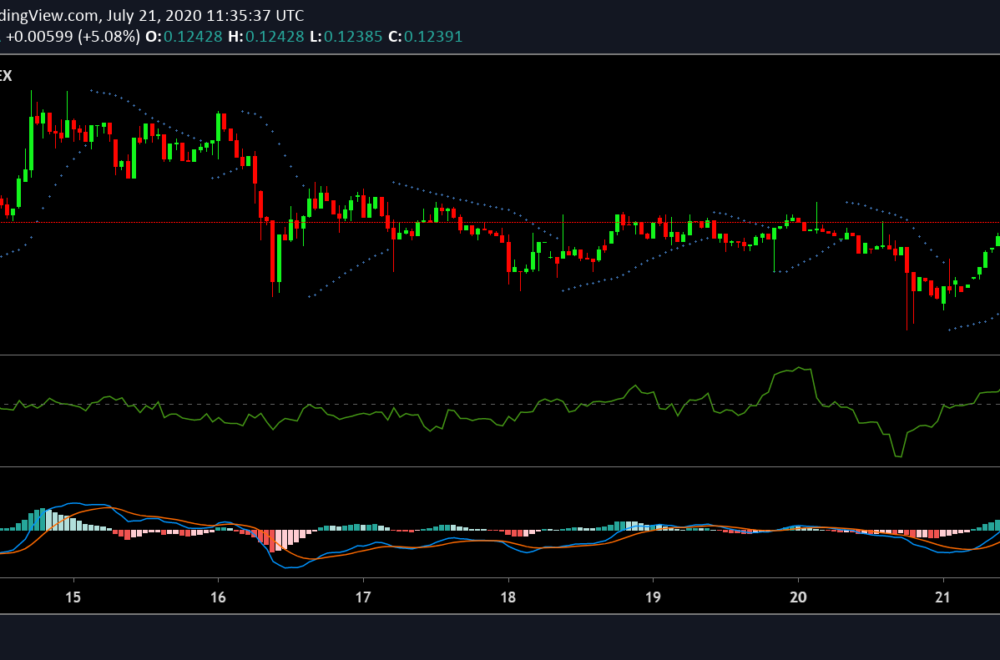Select date label 16 on time axis
The image size is (1000, 660).
tap(218, 597)
